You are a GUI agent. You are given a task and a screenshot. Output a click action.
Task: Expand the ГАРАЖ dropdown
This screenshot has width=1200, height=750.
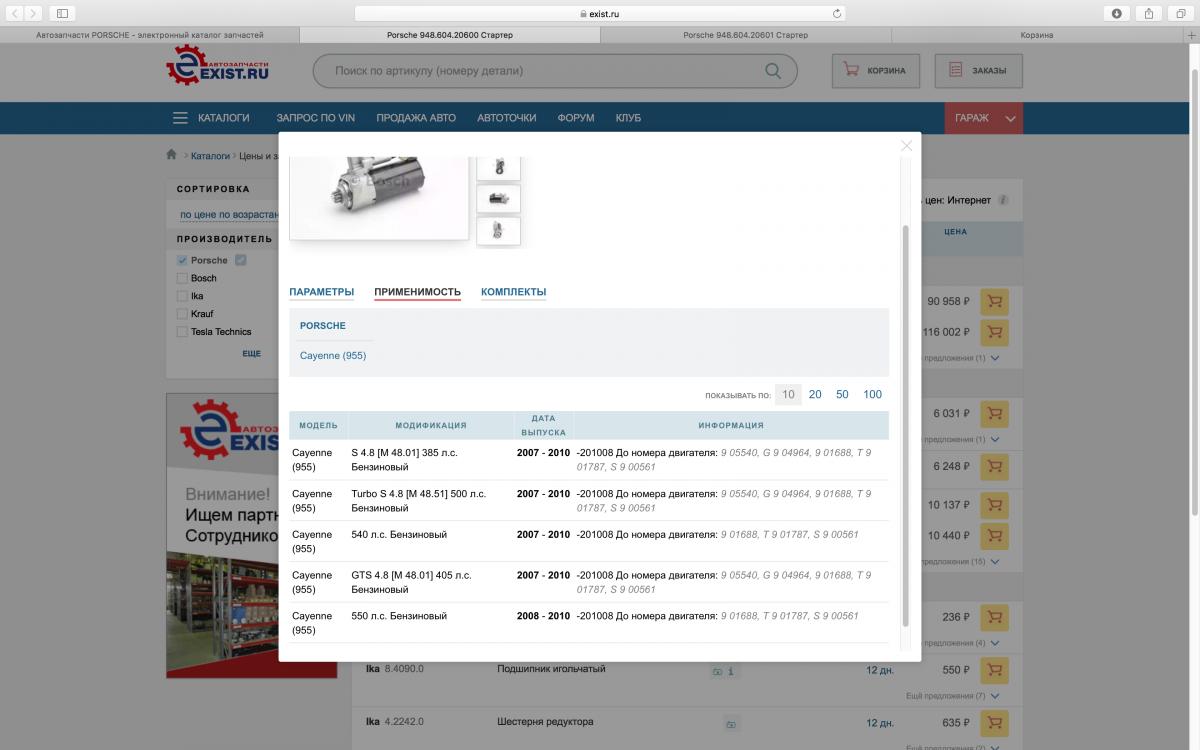tap(1010, 118)
